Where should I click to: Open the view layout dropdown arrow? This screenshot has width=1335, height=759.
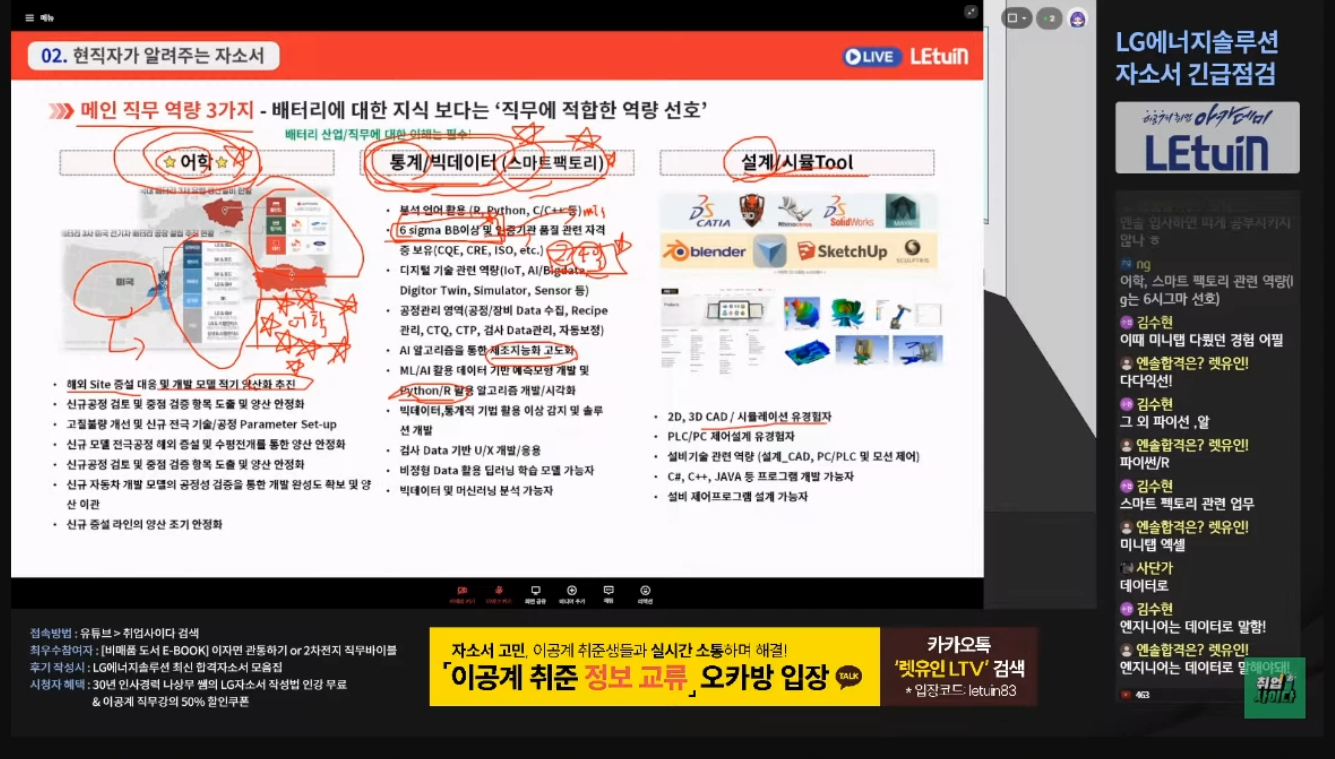click(x=1023, y=18)
